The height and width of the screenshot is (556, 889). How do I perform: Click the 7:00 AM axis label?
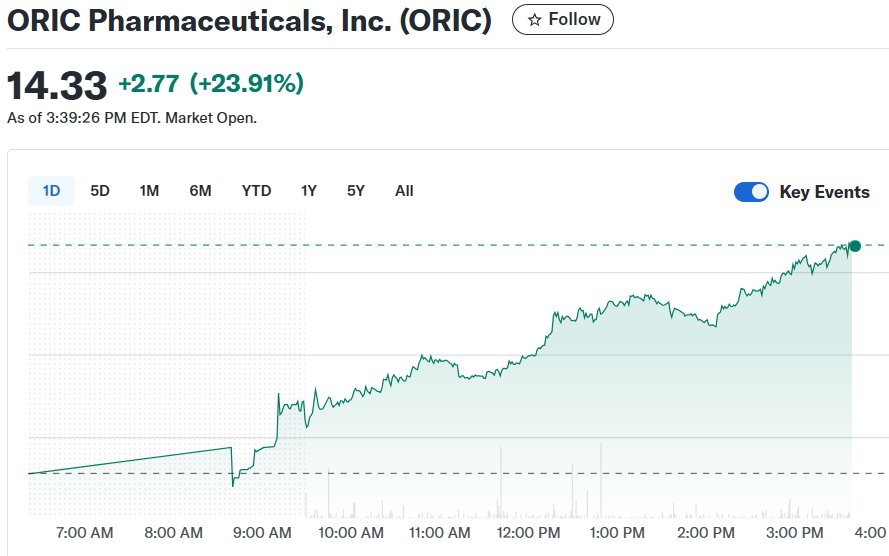click(x=87, y=533)
